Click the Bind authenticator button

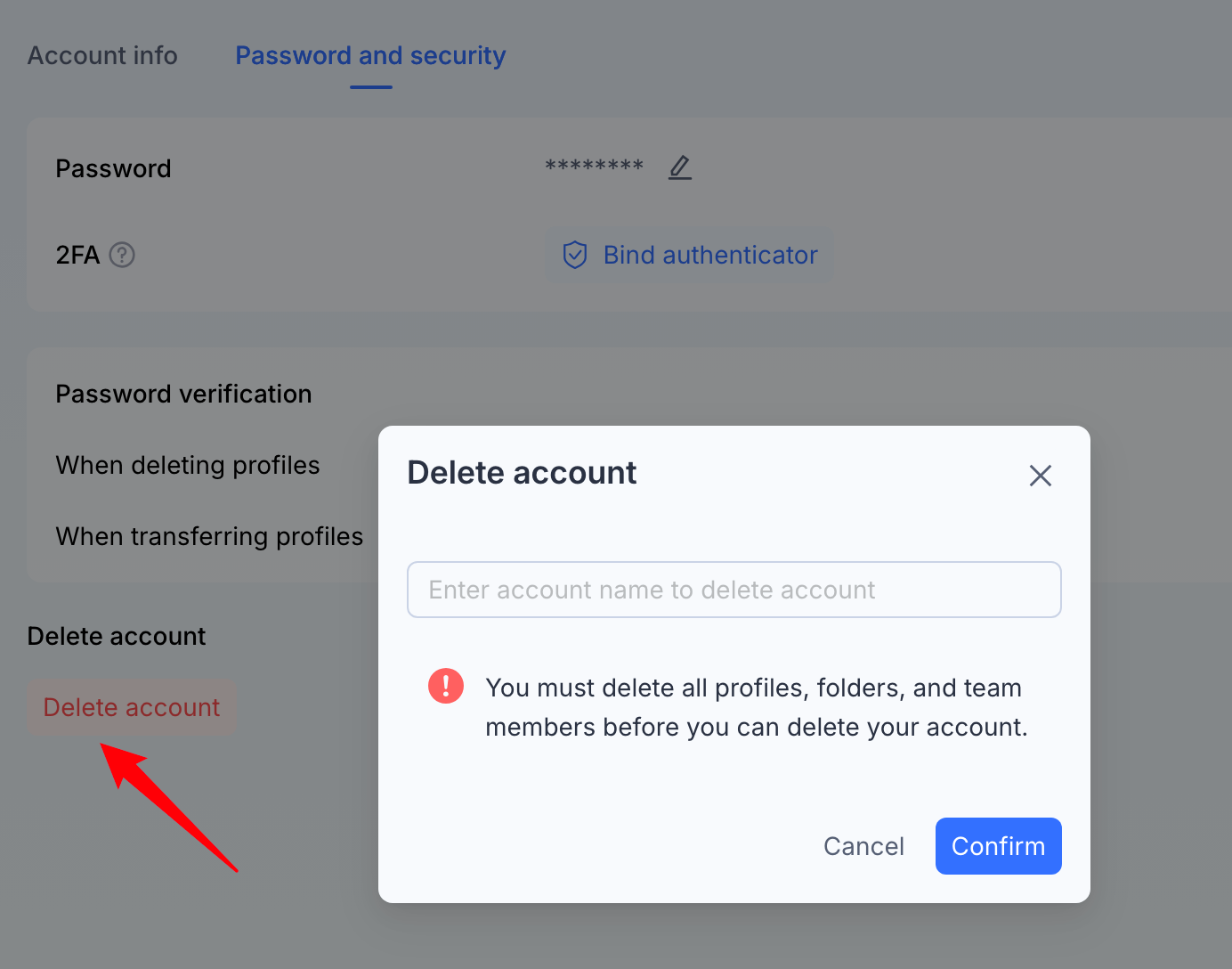(x=689, y=255)
